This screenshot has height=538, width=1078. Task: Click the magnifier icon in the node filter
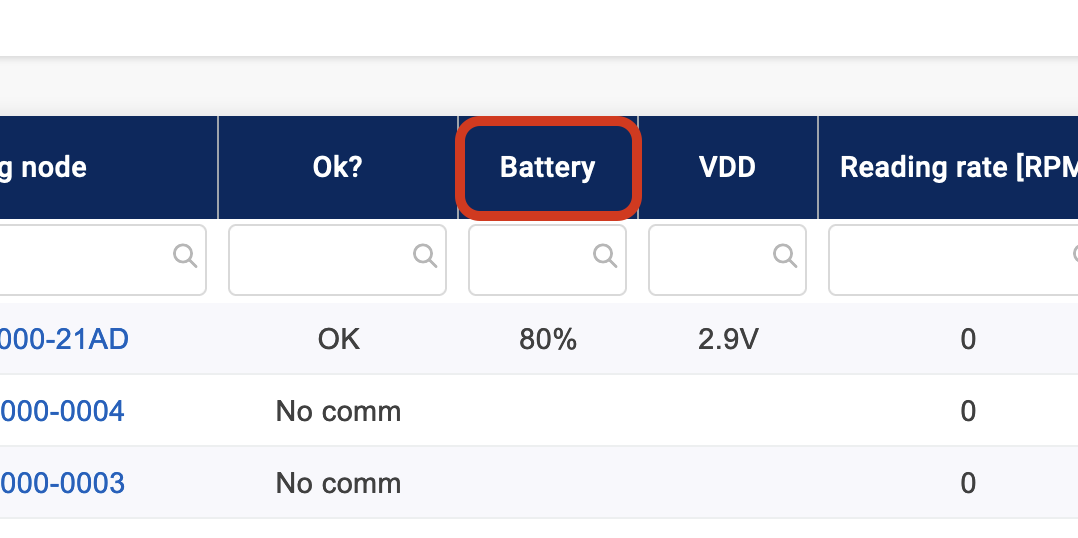185,256
